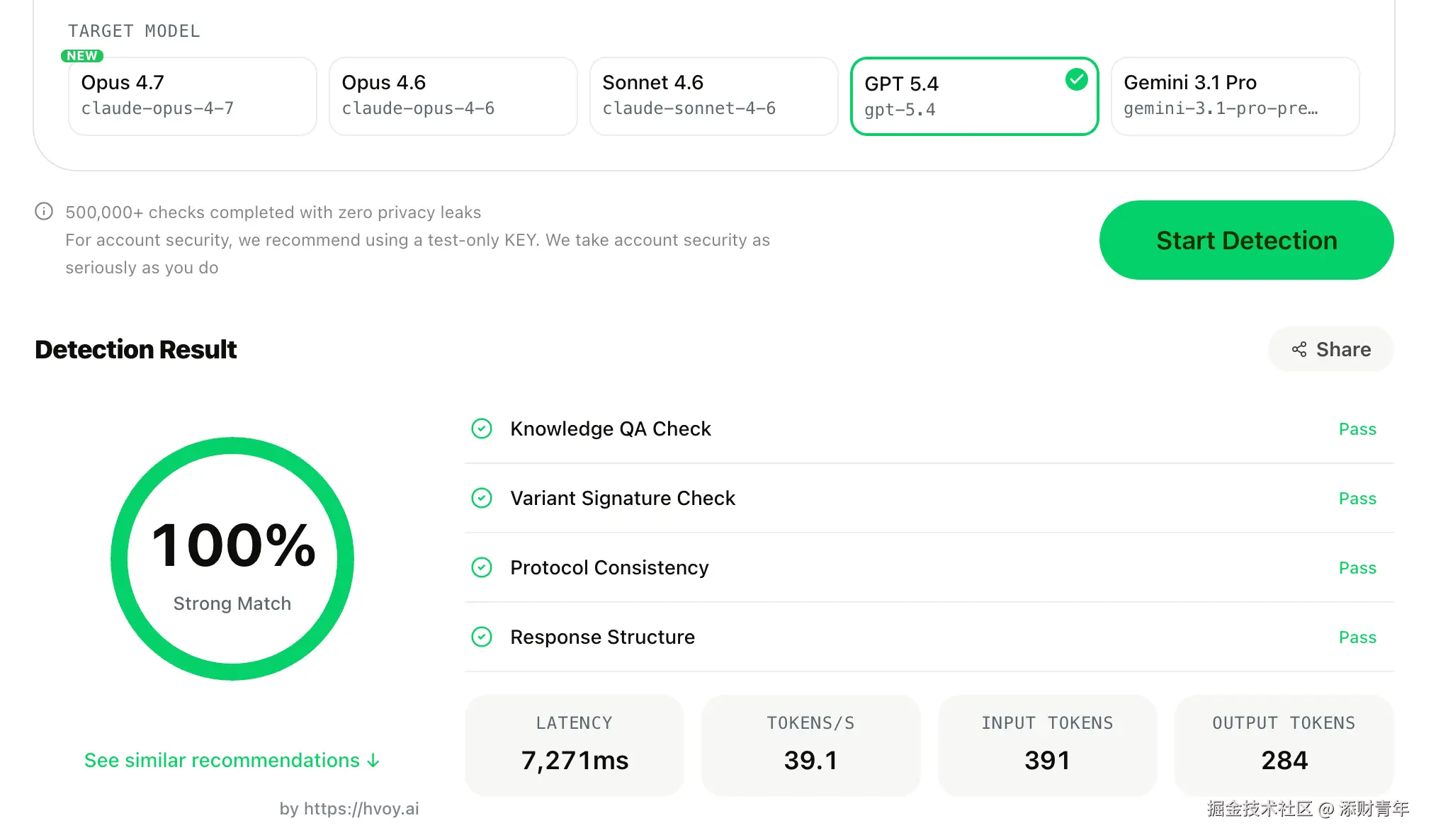The image size is (1431, 840).
Task: Expand See similar recommendations arrow
Action: (373, 761)
